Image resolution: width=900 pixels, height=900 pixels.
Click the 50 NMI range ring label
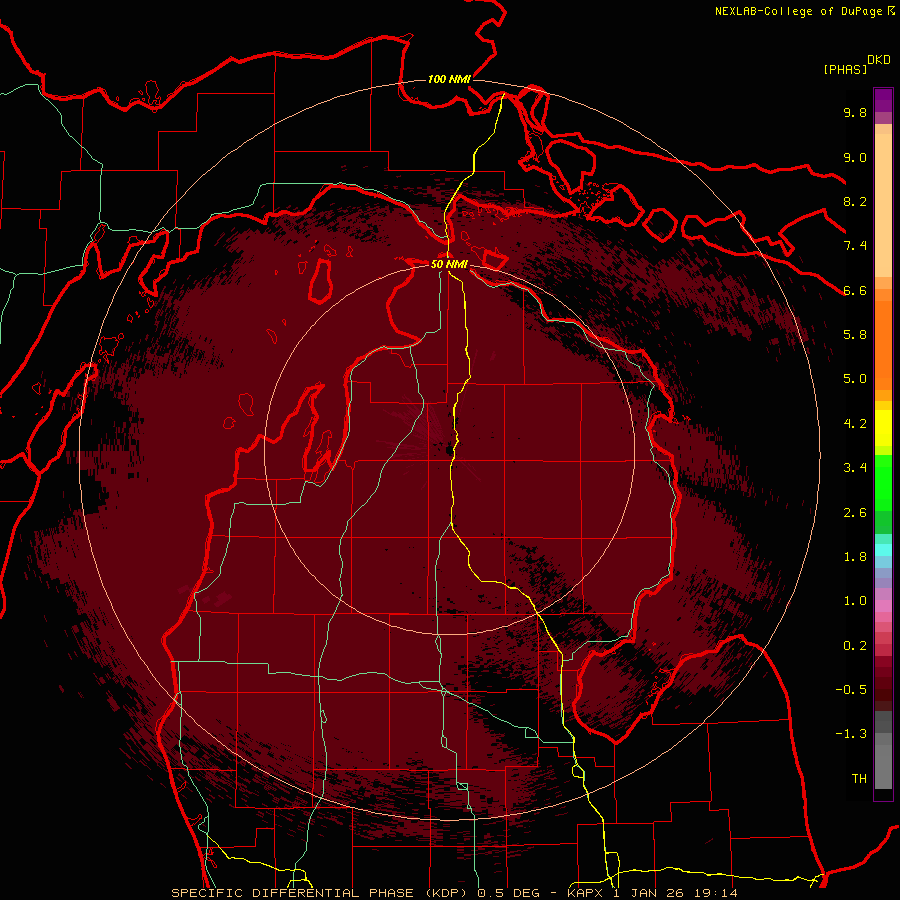click(x=449, y=265)
